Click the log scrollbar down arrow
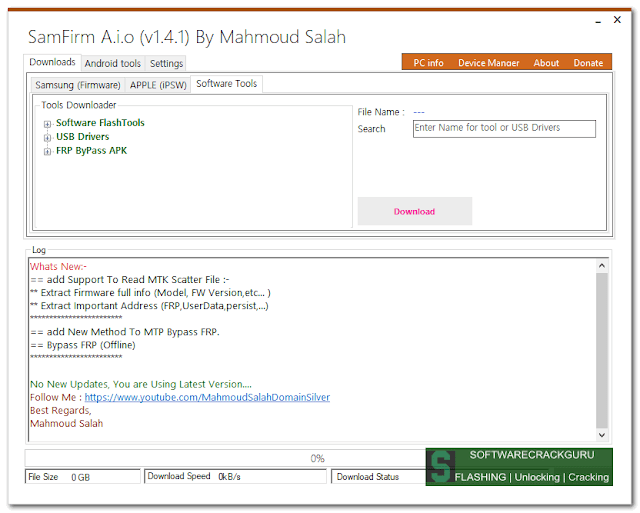The image size is (640, 513). (602, 435)
